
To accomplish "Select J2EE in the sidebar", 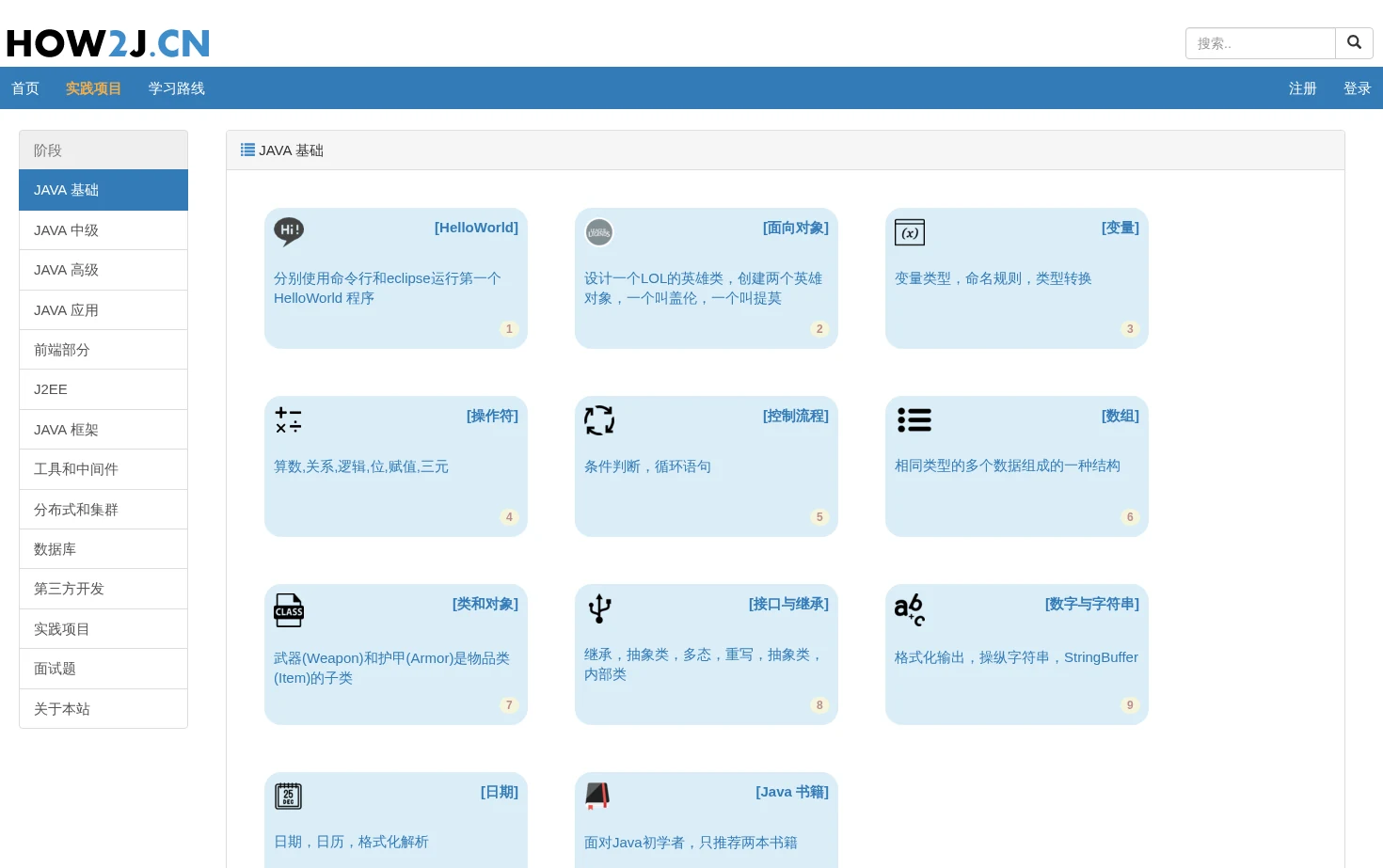I will (x=103, y=389).
